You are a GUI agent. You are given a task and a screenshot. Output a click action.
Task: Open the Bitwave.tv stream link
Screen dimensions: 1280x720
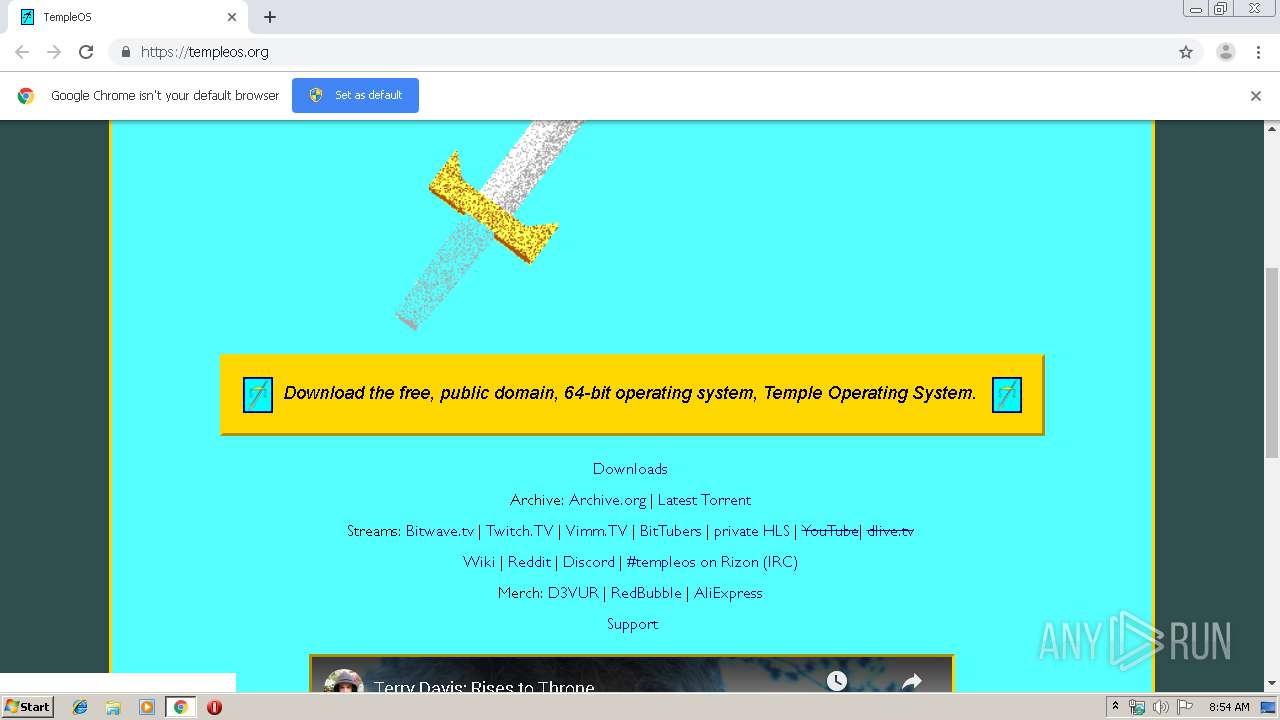point(440,531)
